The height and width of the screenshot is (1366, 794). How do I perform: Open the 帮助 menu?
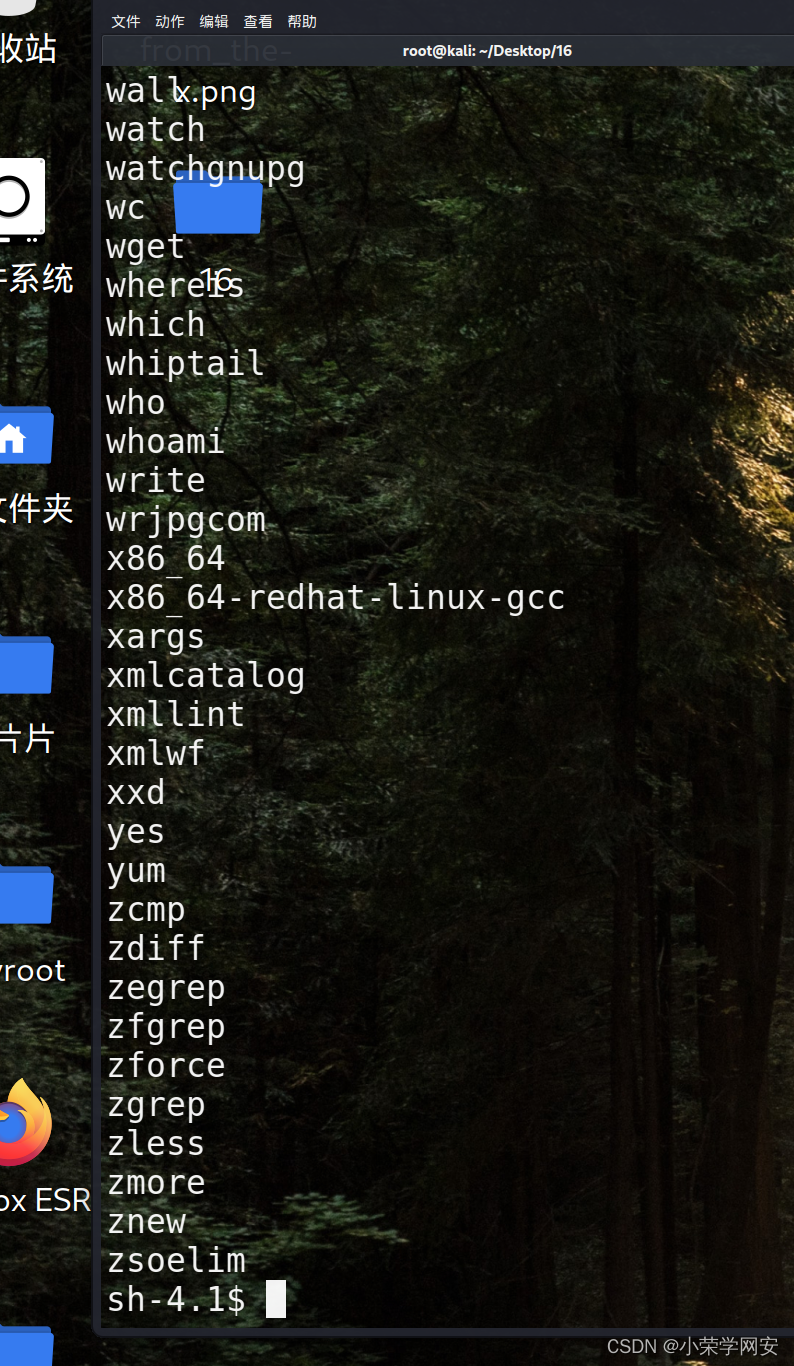tap(302, 21)
